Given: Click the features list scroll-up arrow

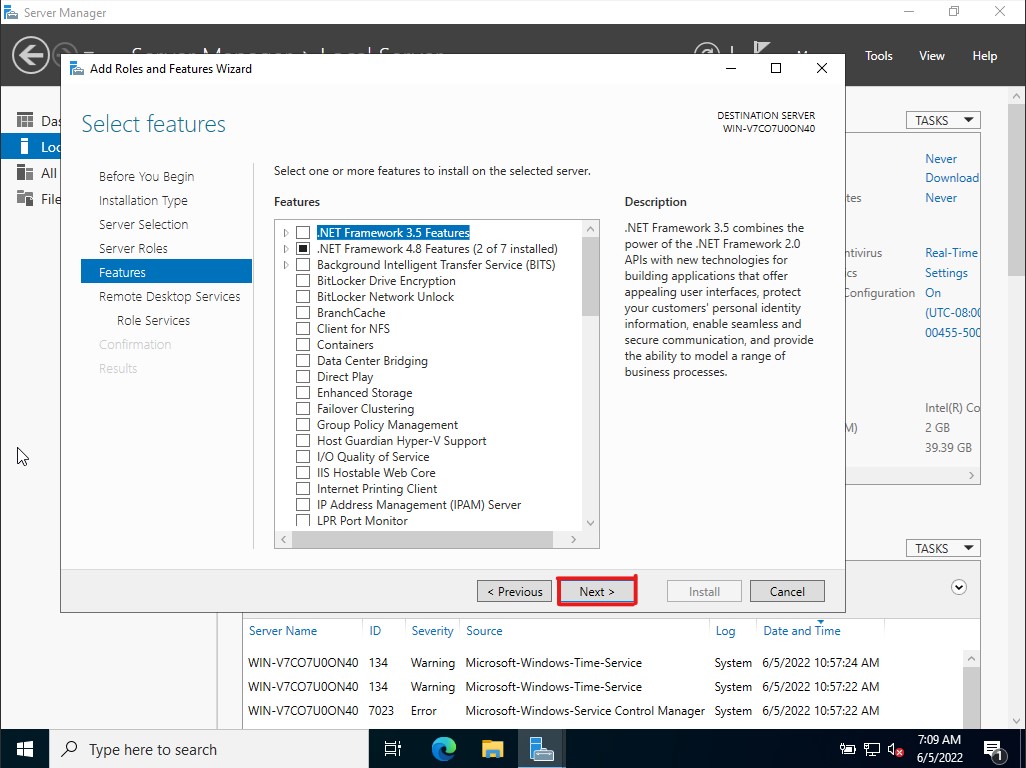Looking at the screenshot, I should pyautogui.click(x=590, y=229).
